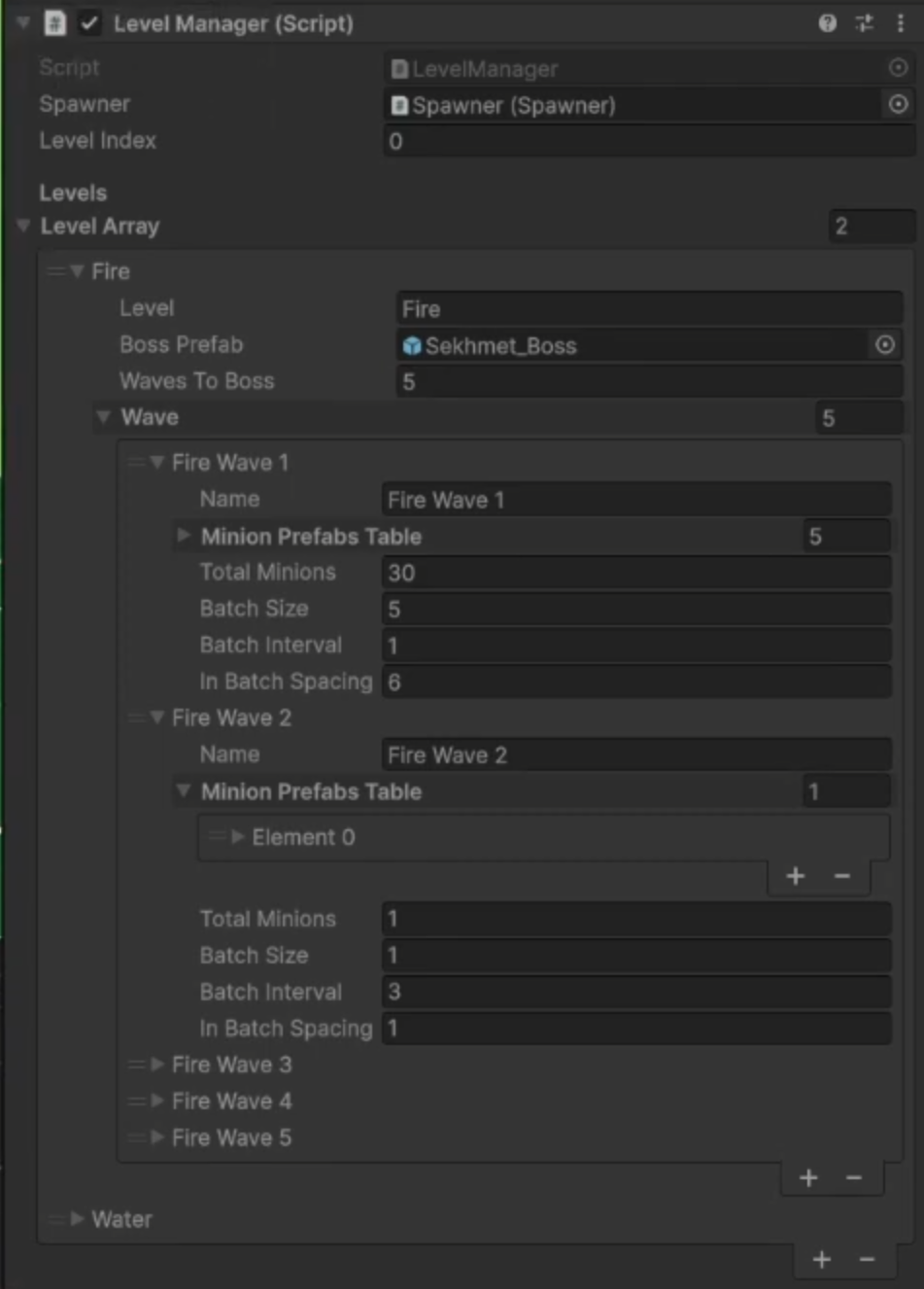Viewport: 924px width, 1289px height.
Task: Grab the Fire Wave 5 drag handle
Action: tap(136, 1137)
